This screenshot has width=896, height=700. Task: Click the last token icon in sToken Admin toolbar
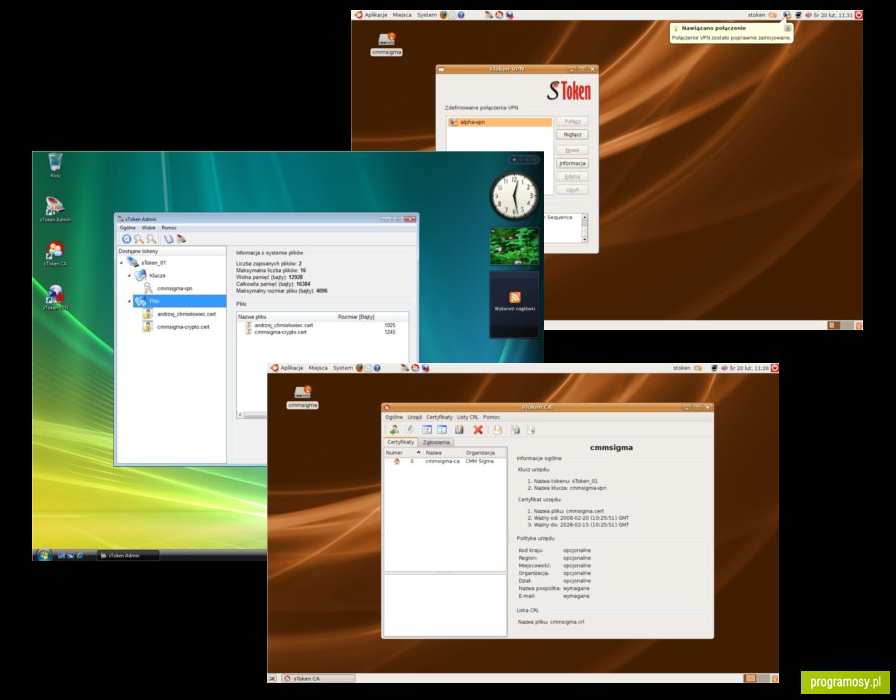click(x=181, y=239)
